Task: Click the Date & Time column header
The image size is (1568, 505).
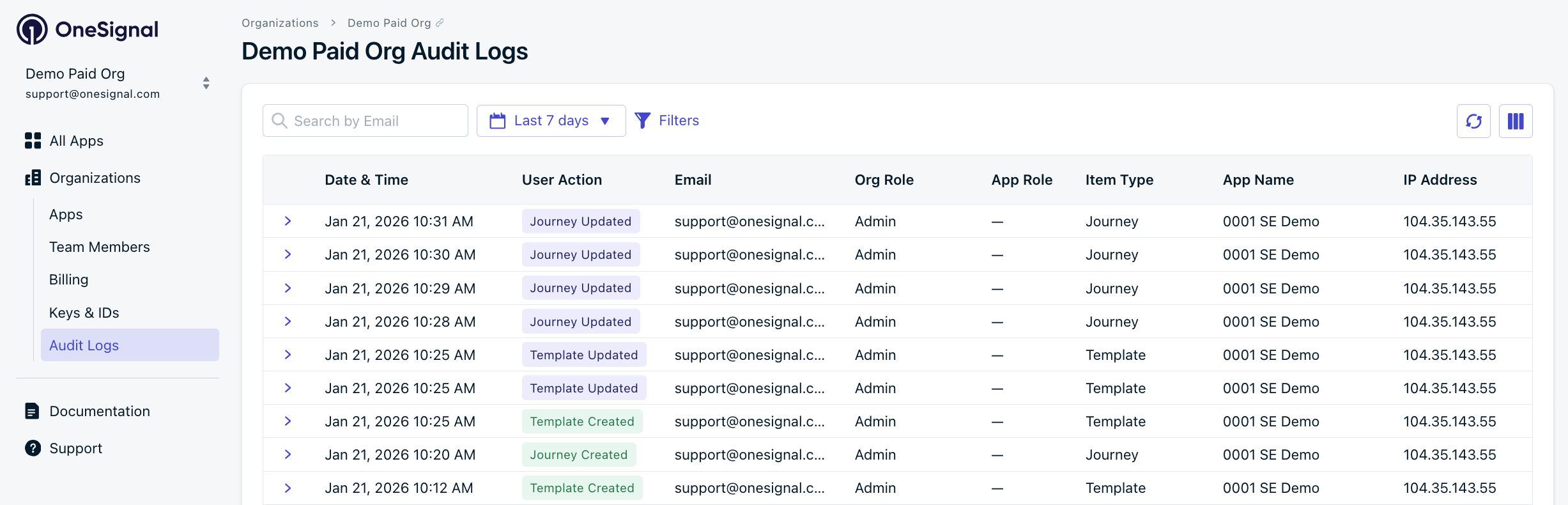Action: tap(366, 180)
